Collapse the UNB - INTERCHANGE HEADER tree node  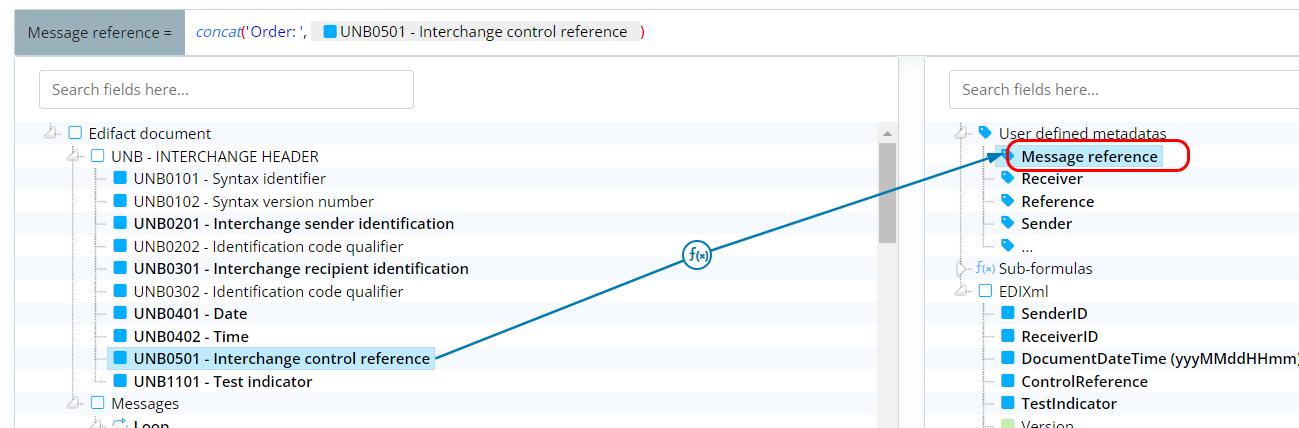pyautogui.click(x=74, y=156)
